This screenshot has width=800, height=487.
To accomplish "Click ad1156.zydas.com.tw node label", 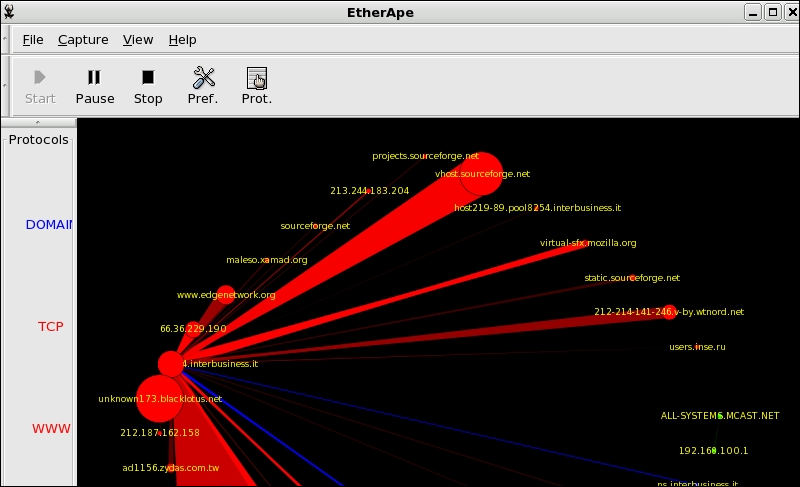I will [170, 468].
